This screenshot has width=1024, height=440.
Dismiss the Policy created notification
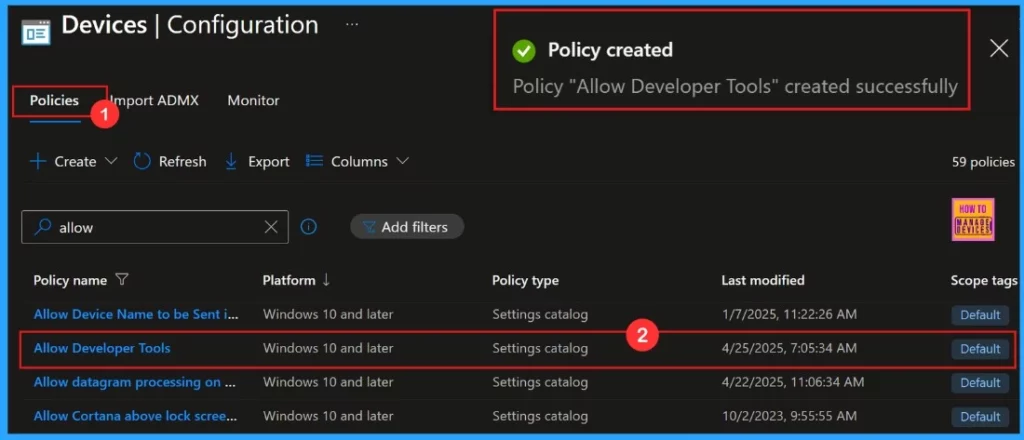click(999, 48)
